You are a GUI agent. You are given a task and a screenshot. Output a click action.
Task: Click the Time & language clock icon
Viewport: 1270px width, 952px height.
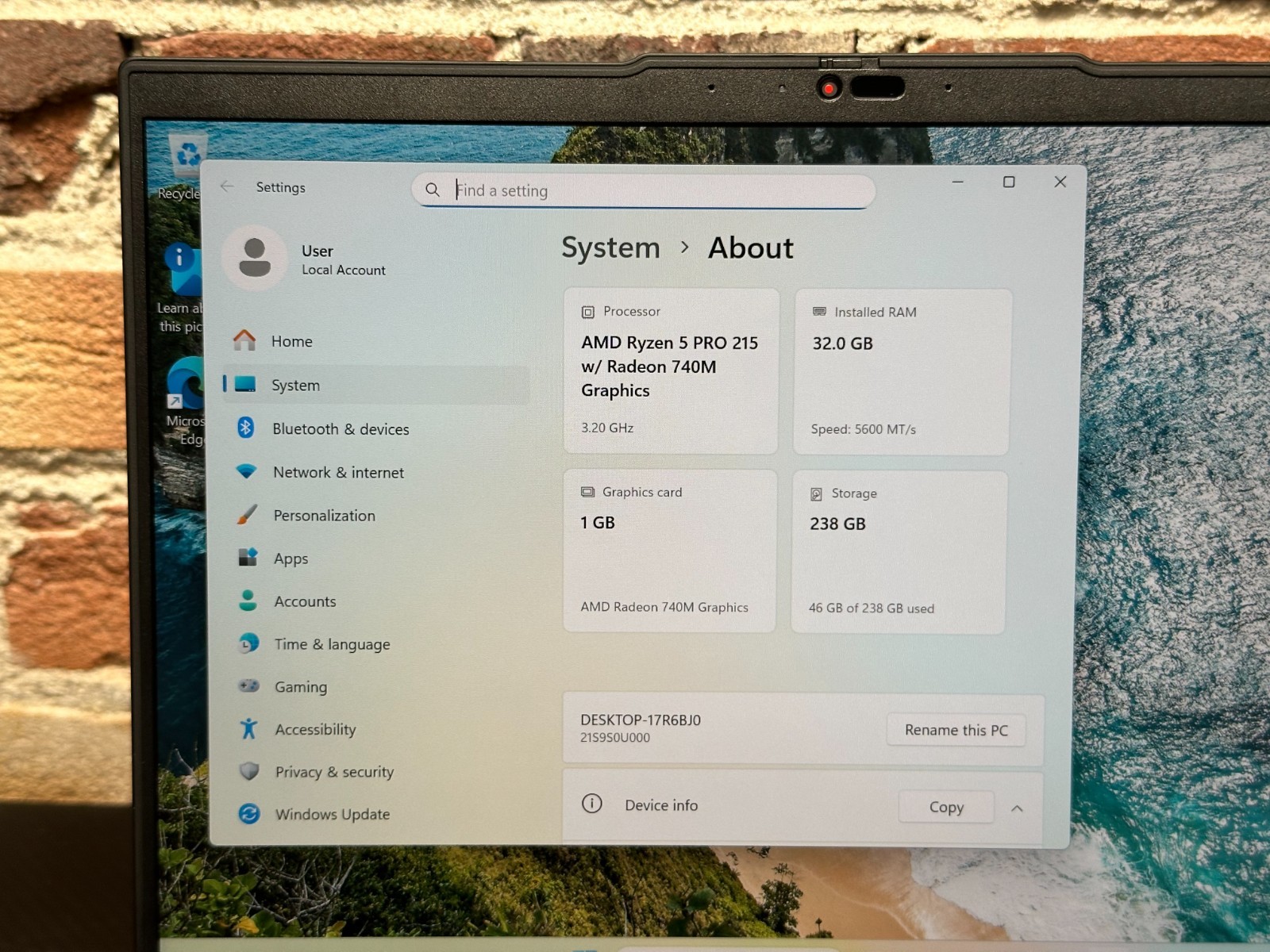pyautogui.click(x=248, y=643)
